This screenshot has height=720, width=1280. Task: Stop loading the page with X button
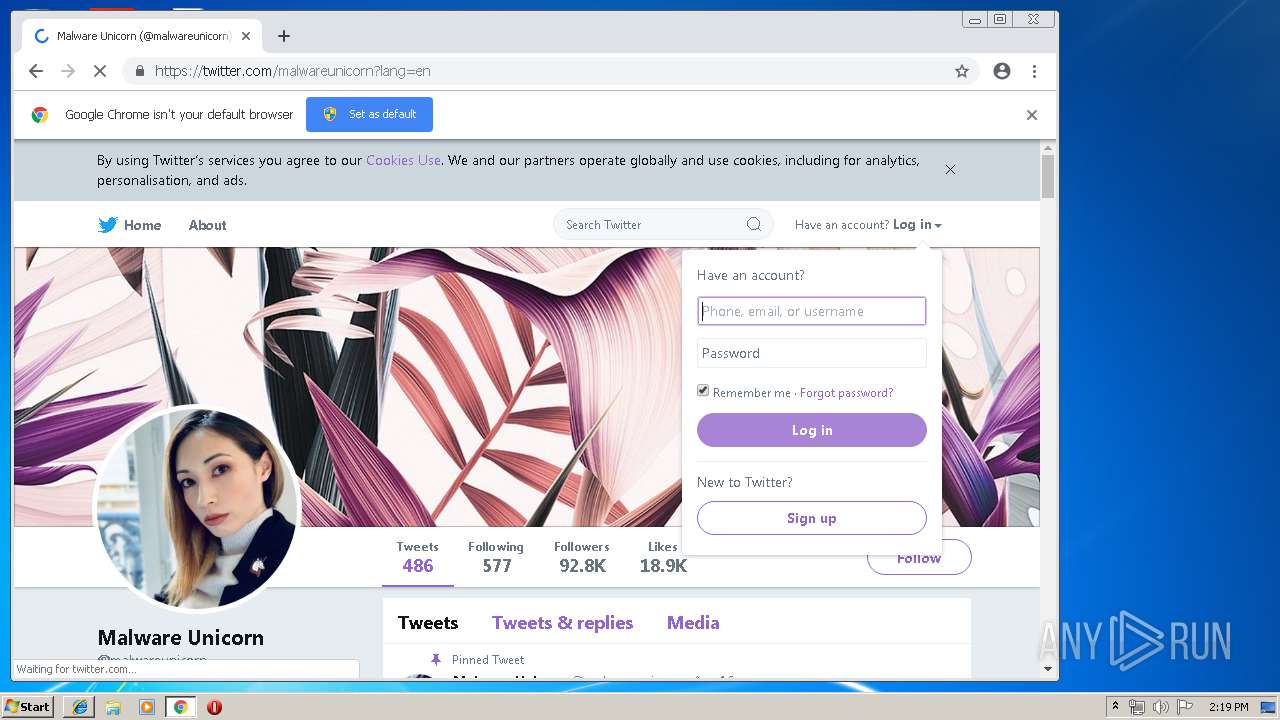coord(100,71)
